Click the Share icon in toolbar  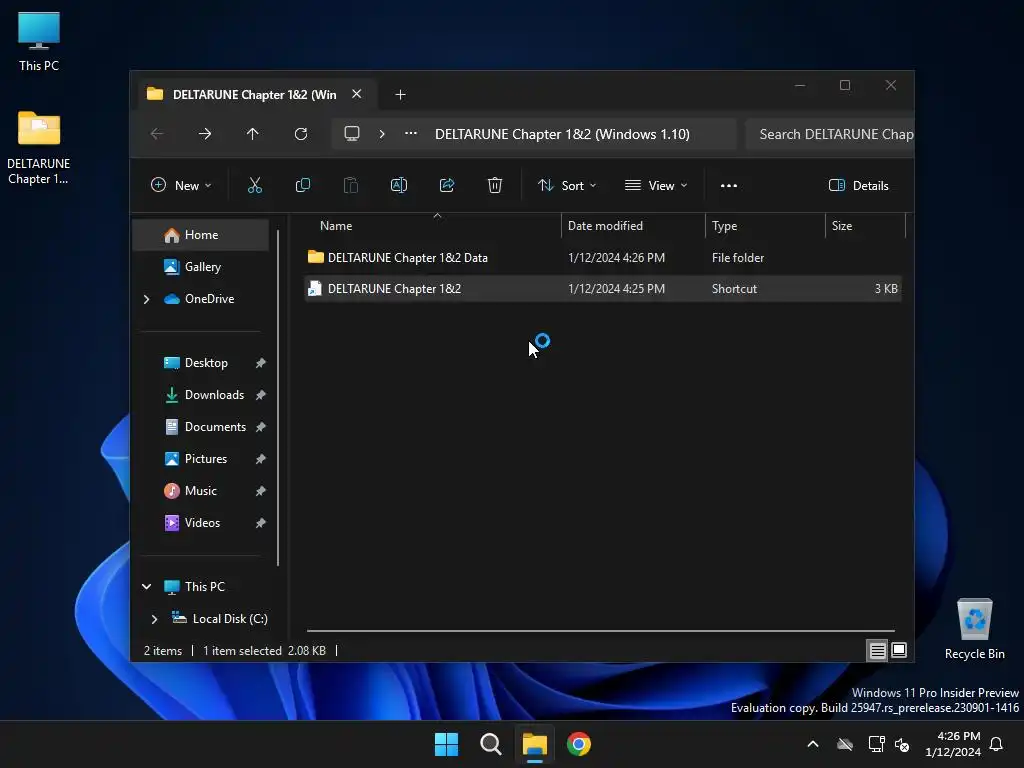[447, 185]
